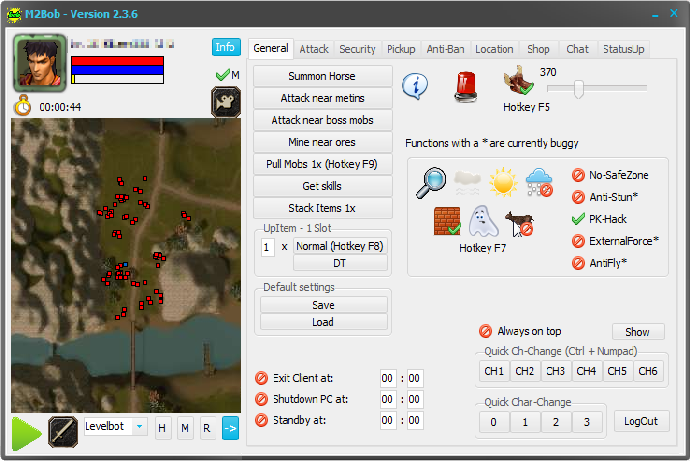The width and height of the screenshot is (690, 461).
Task: Switch to channel CH3
Action: pyautogui.click(x=555, y=371)
